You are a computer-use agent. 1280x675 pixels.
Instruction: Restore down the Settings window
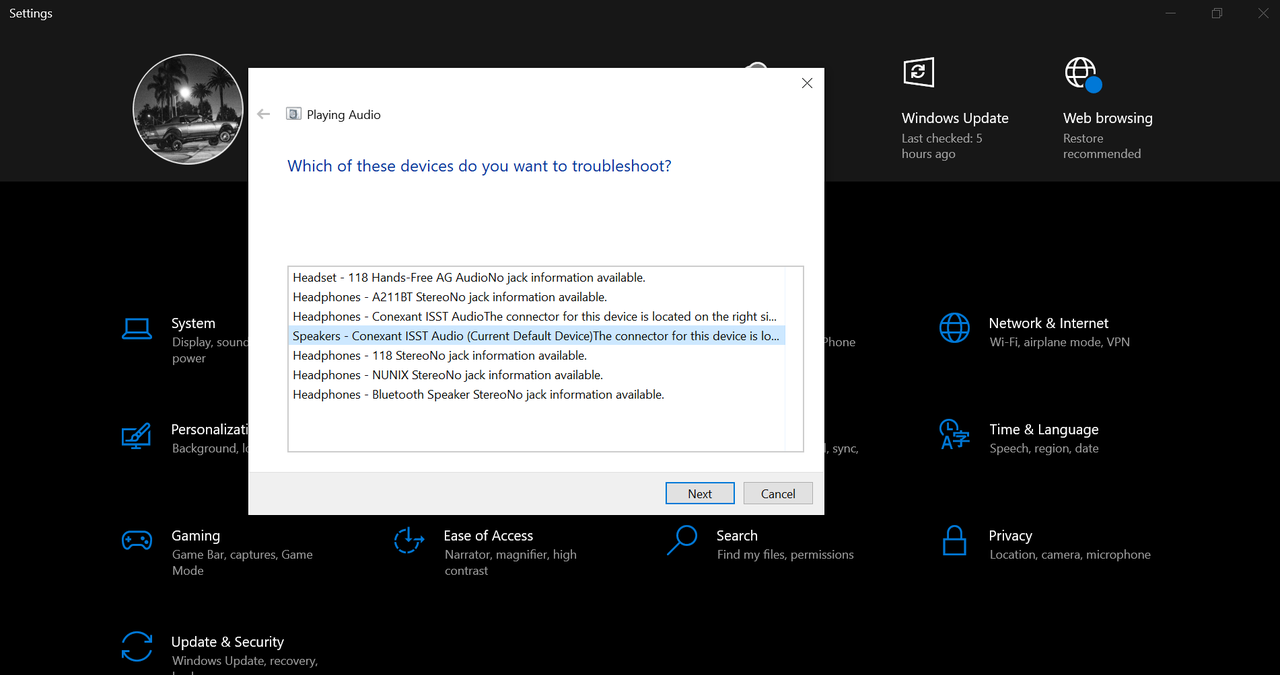pyautogui.click(x=1217, y=14)
